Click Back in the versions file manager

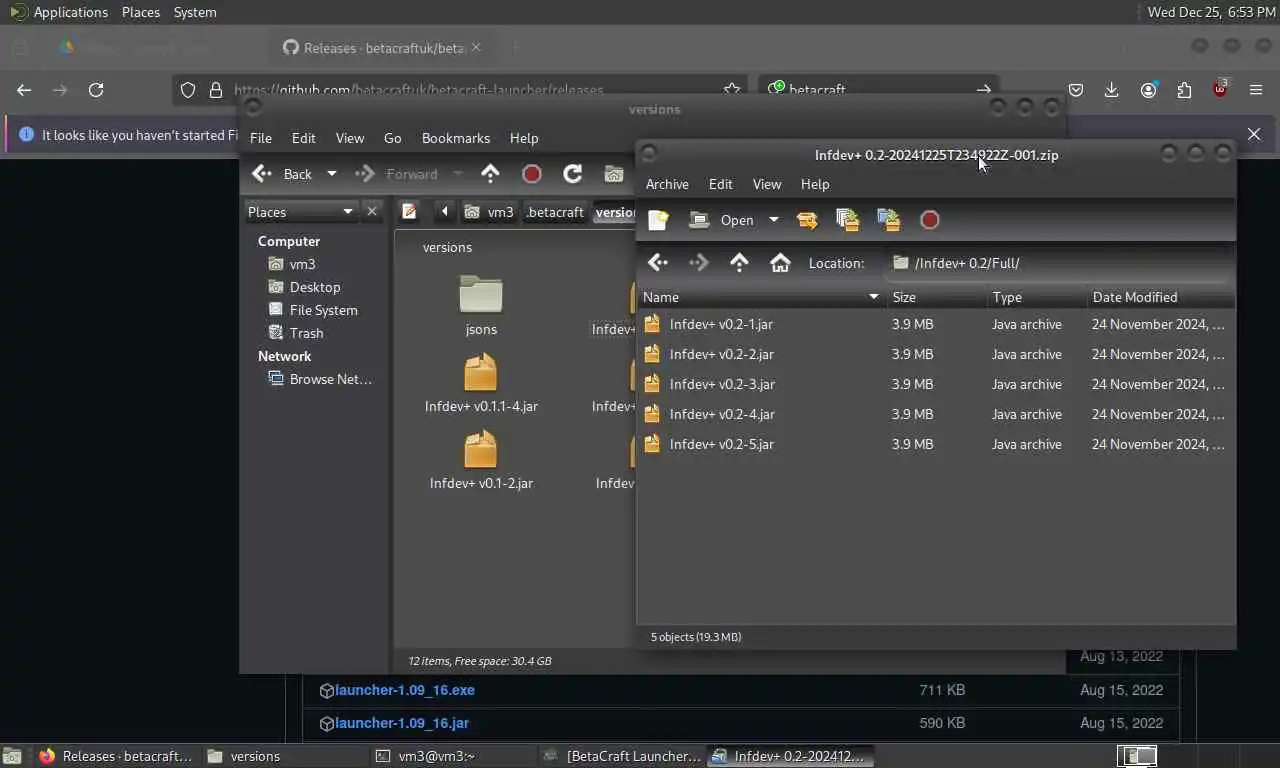click(283, 174)
